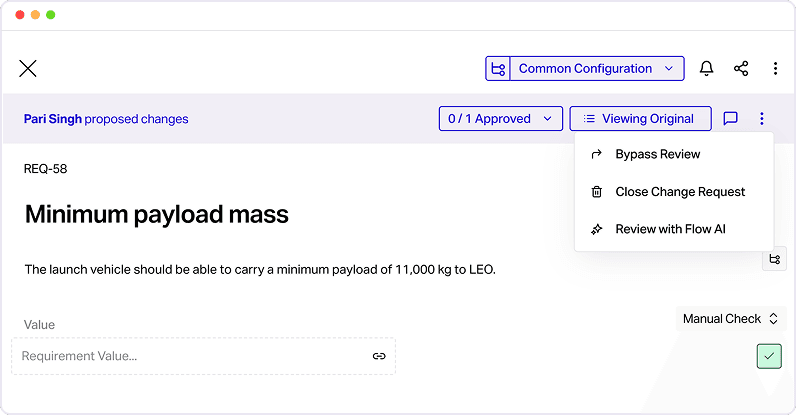Click the REQ-58 identifier text
Screen dimensions: 796x415
coord(46,169)
